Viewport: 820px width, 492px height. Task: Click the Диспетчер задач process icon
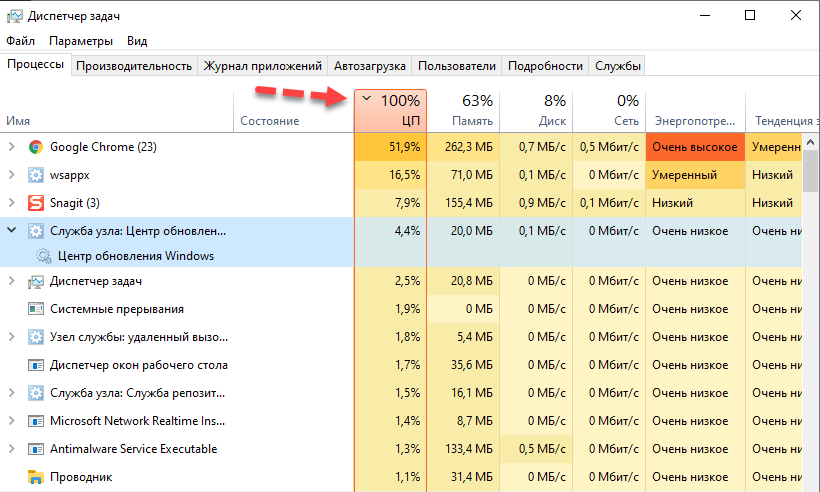click(36, 281)
